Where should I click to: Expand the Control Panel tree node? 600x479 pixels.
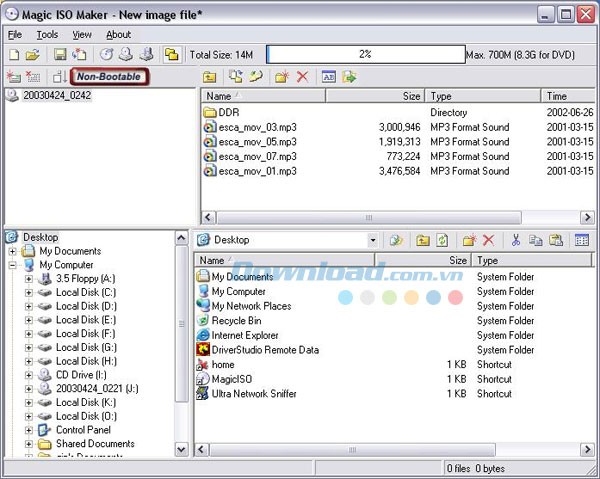pyautogui.click(x=29, y=430)
